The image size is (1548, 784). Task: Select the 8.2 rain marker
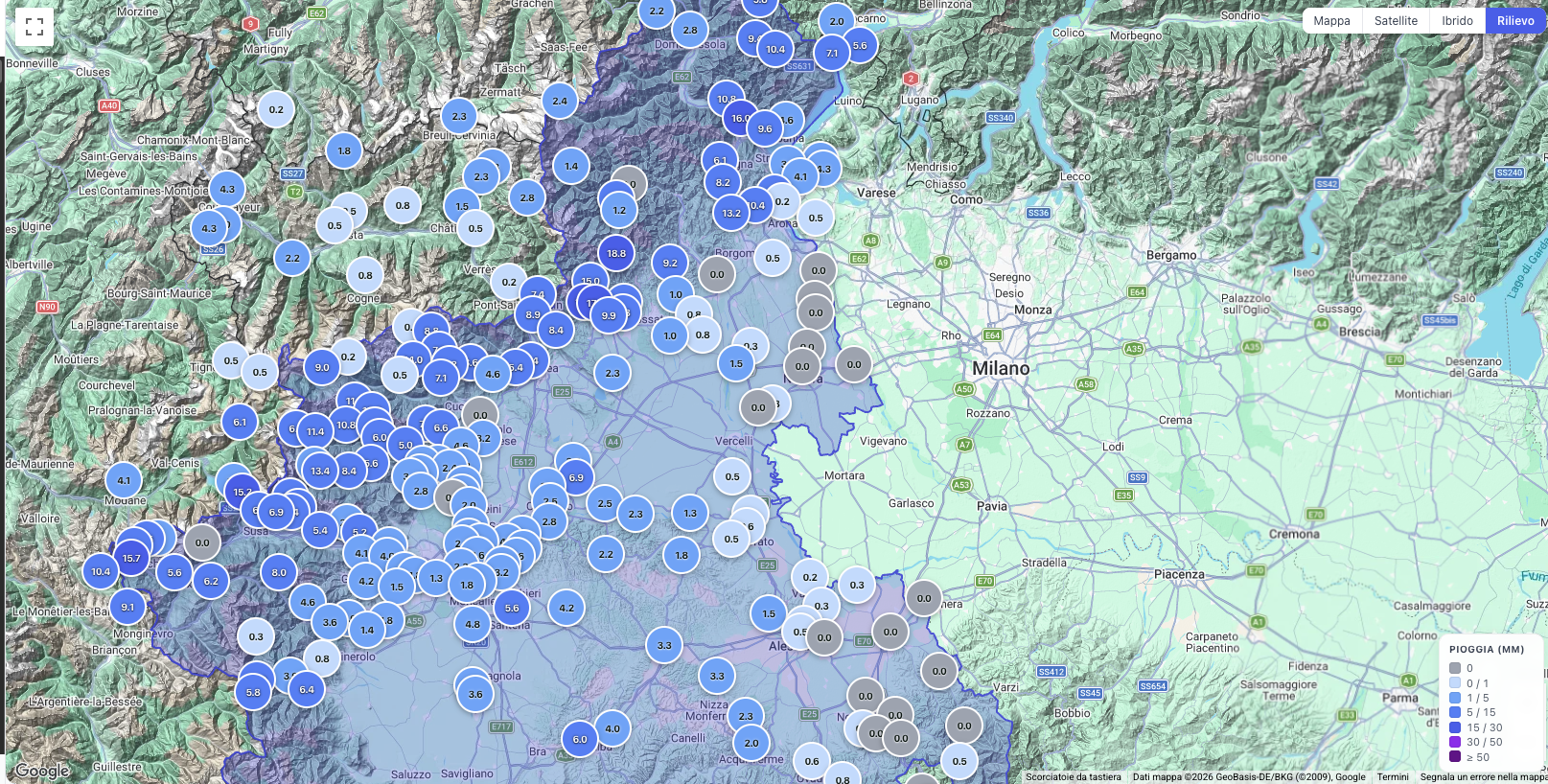click(723, 183)
